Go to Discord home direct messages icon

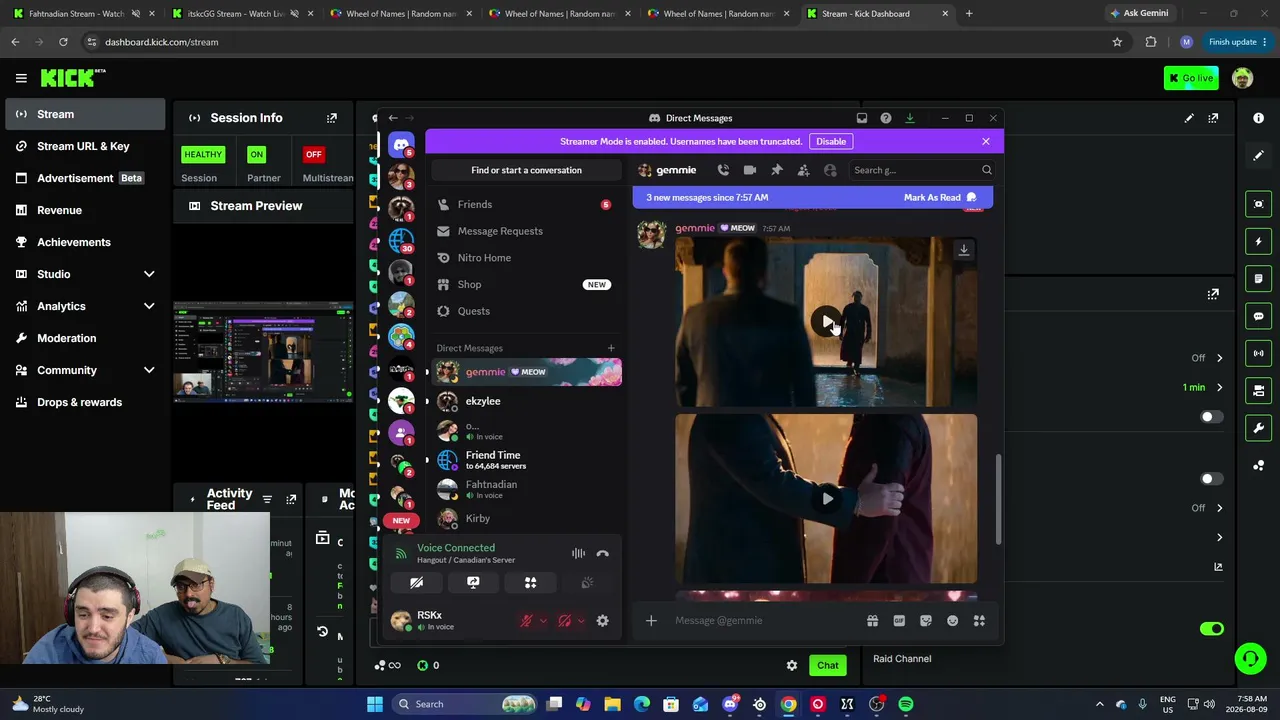tap(401, 145)
